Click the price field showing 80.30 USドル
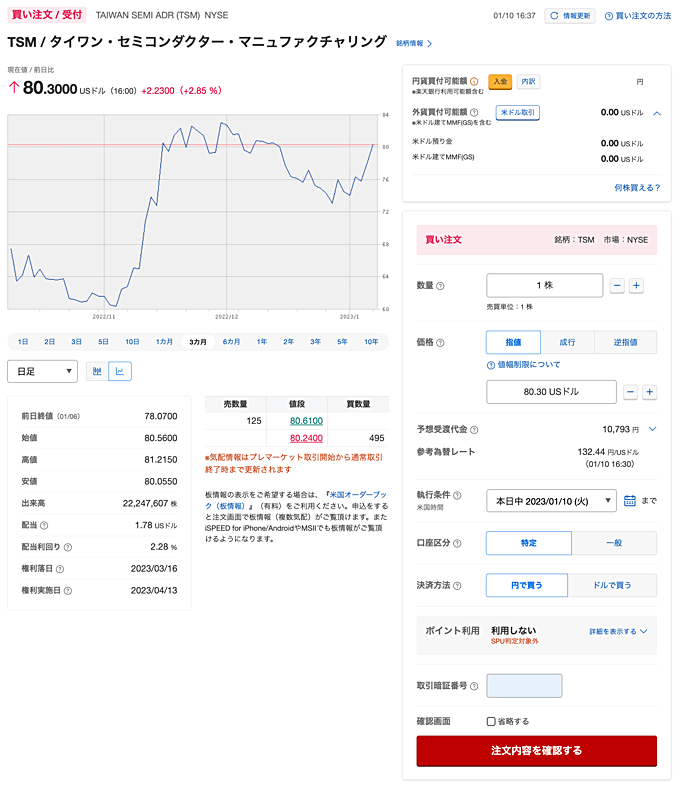This screenshot has height=792, width=680. (x=551, y=392)
